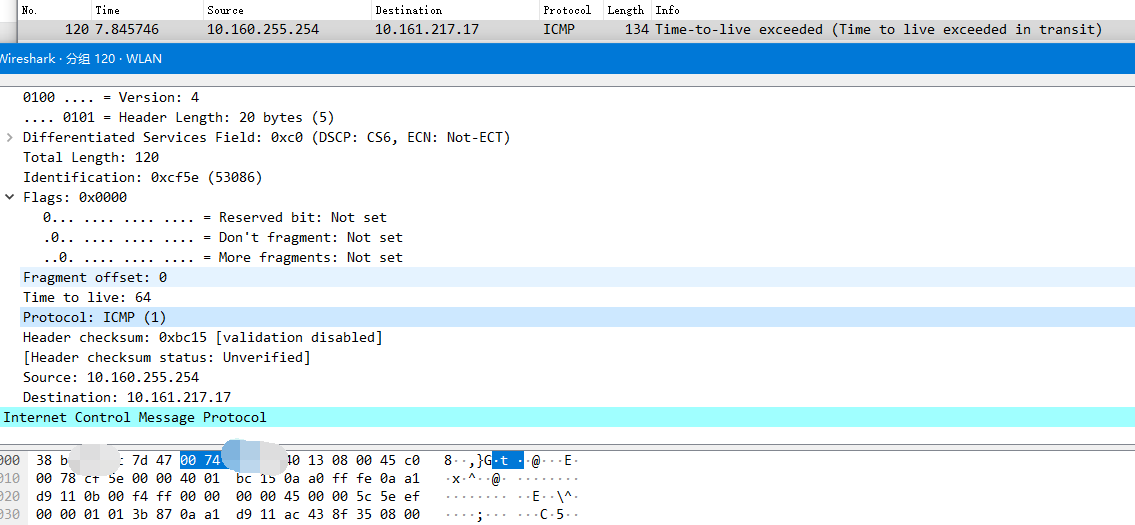Select the Destination: 10.161.217.17 field

pos(127,397)
